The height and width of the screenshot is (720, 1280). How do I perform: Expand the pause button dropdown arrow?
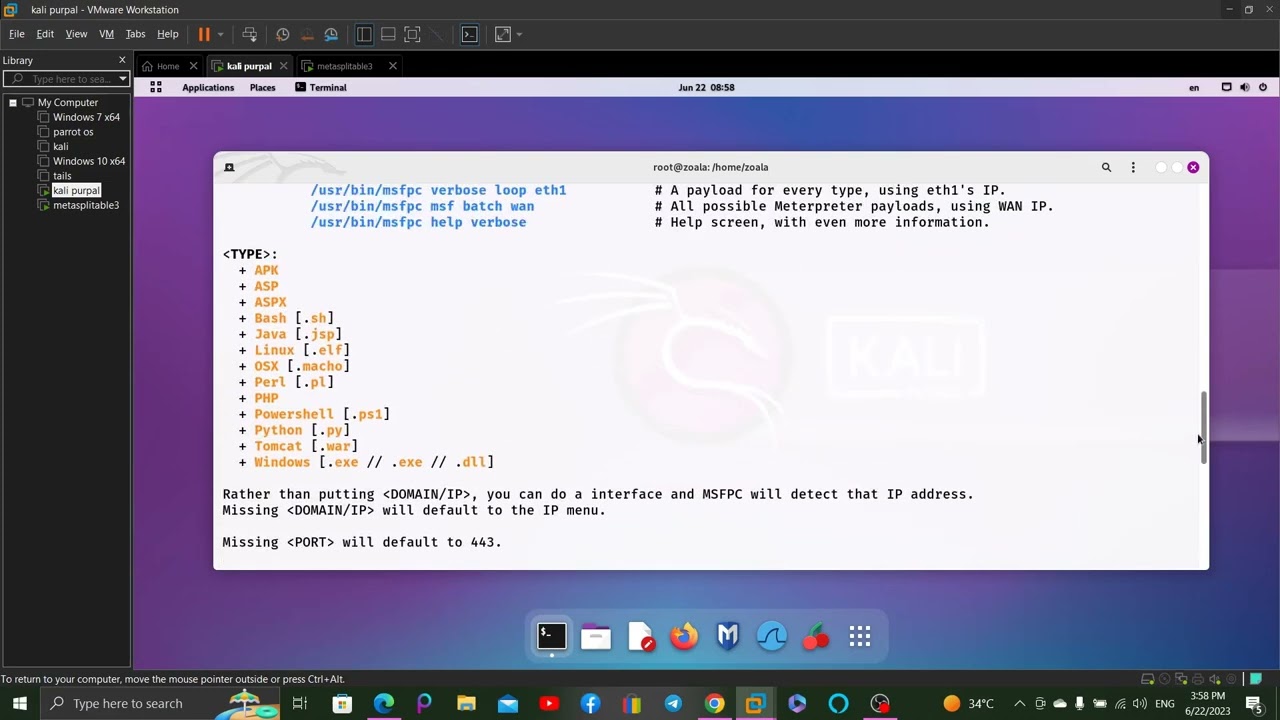click(220, 34)
